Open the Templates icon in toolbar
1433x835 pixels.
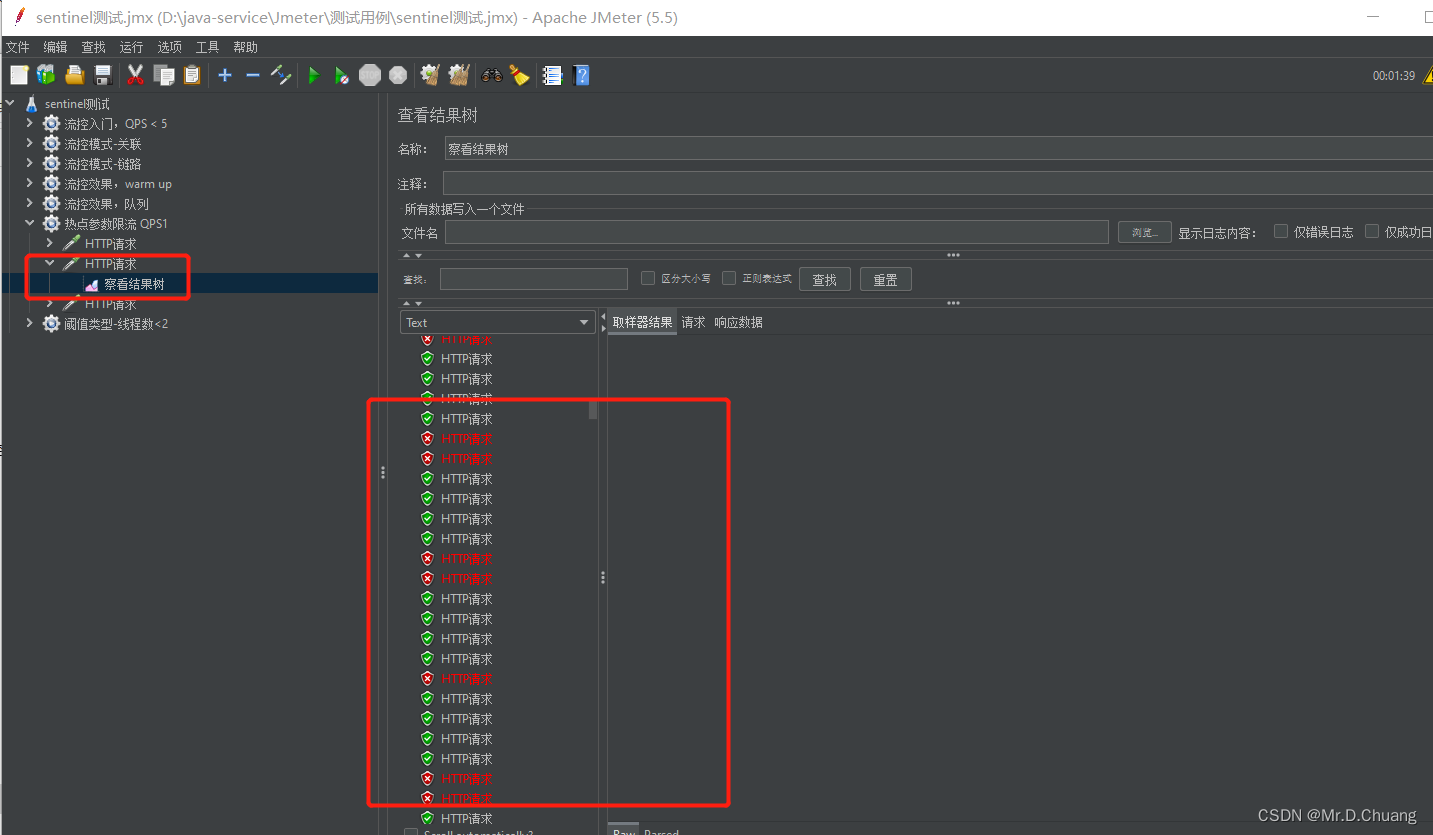pos(46,75)
